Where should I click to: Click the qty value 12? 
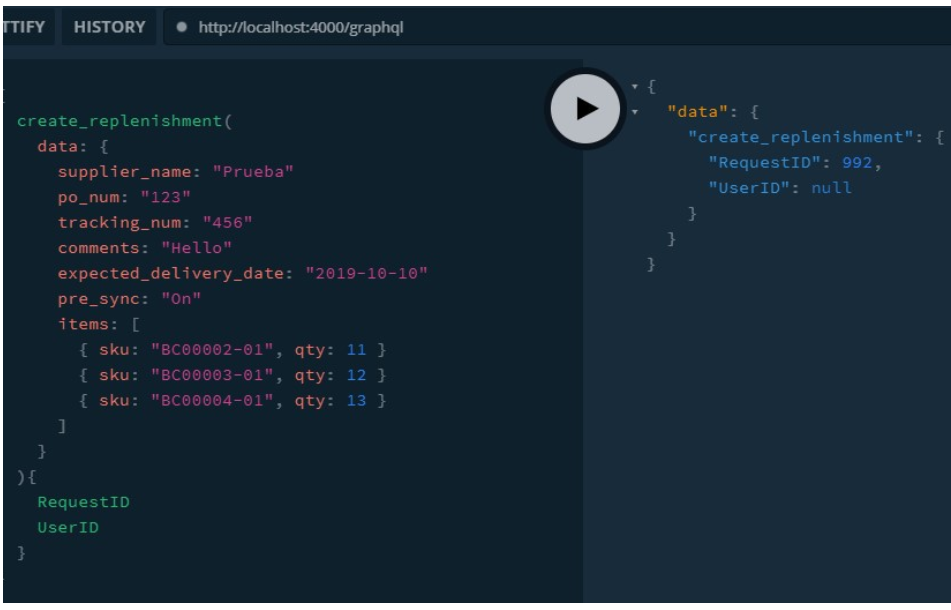(357, 375)
